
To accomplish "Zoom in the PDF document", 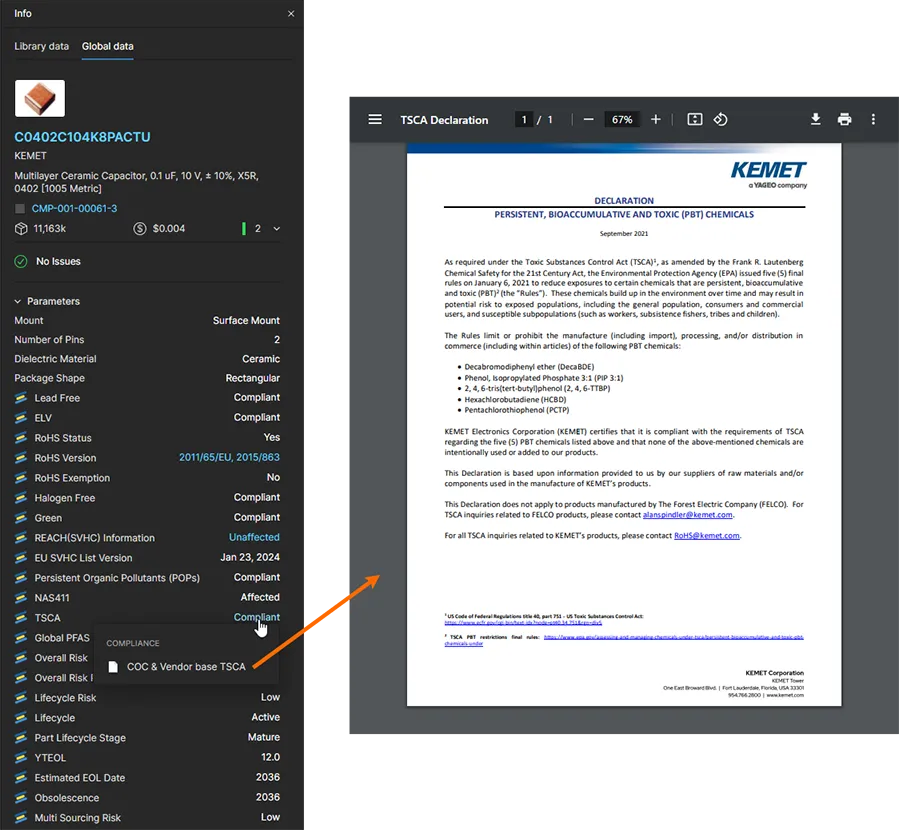I will (655, 119).
